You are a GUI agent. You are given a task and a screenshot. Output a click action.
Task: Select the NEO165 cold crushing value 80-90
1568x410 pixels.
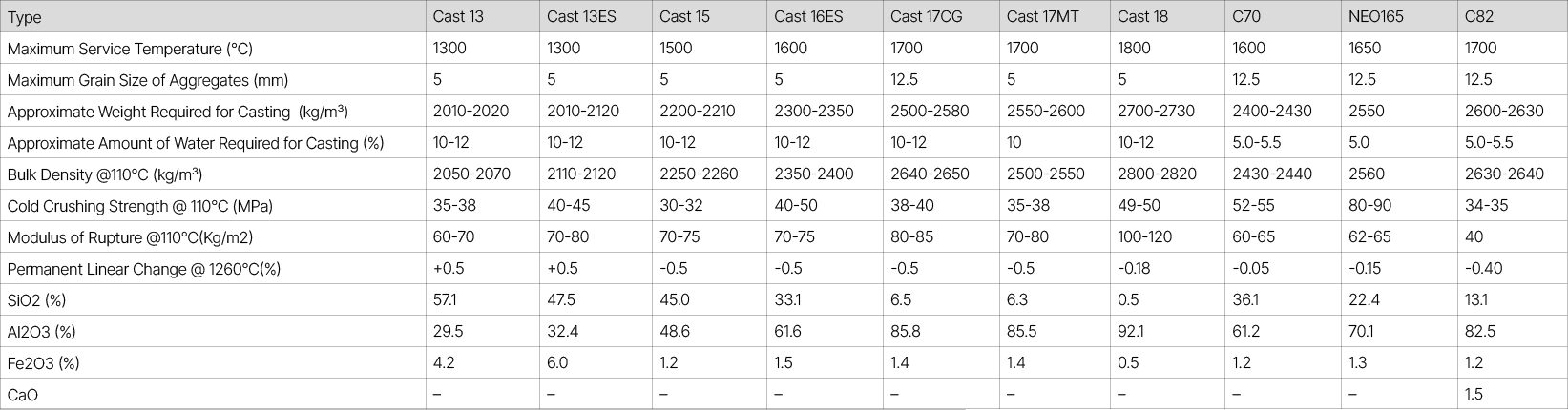coord(1369,206)
